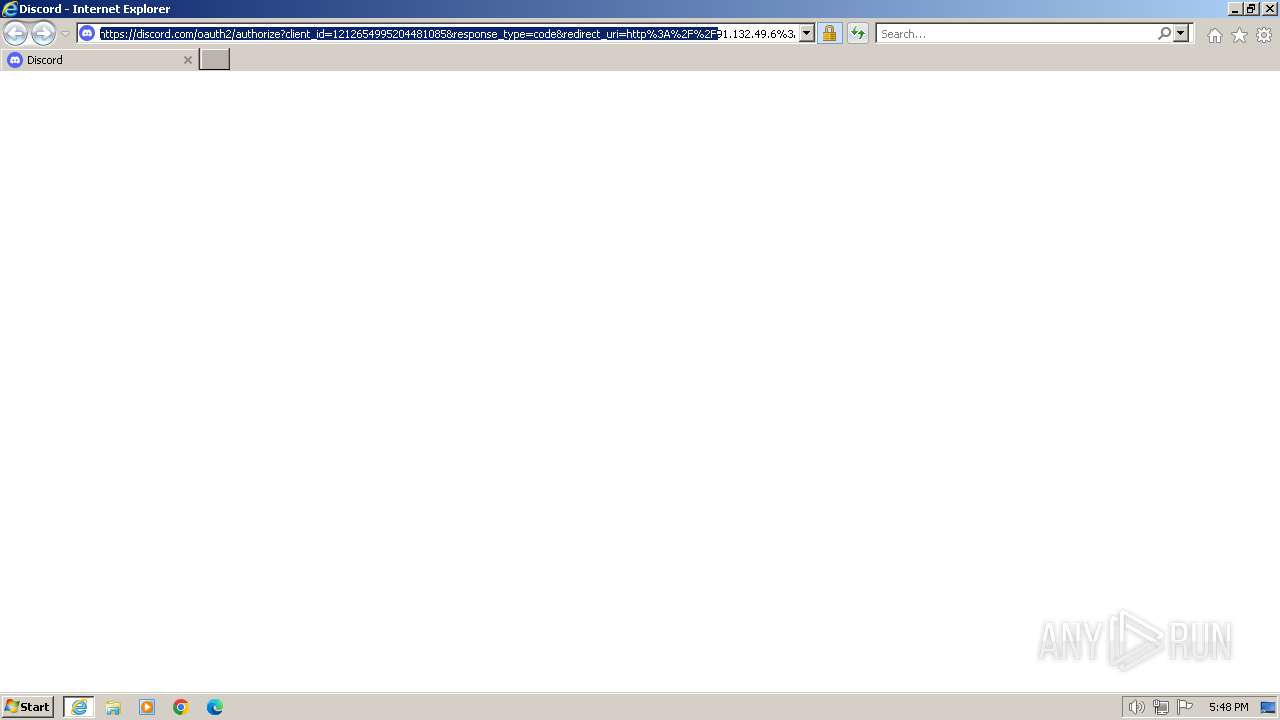Open the search provider dropdown arrow
Image resolution: width=1280 pixels, height=720 pixels.
tap(1181, 34)
